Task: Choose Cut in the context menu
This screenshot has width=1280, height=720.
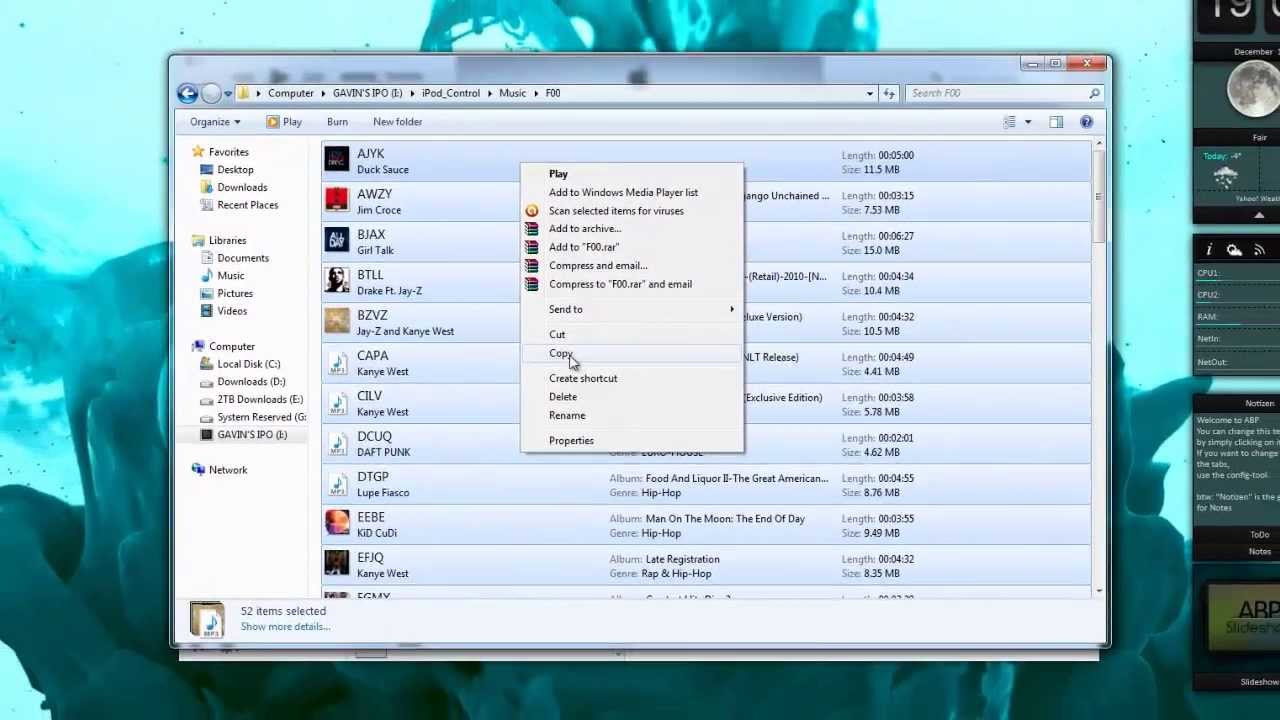Action: [632, 335]
